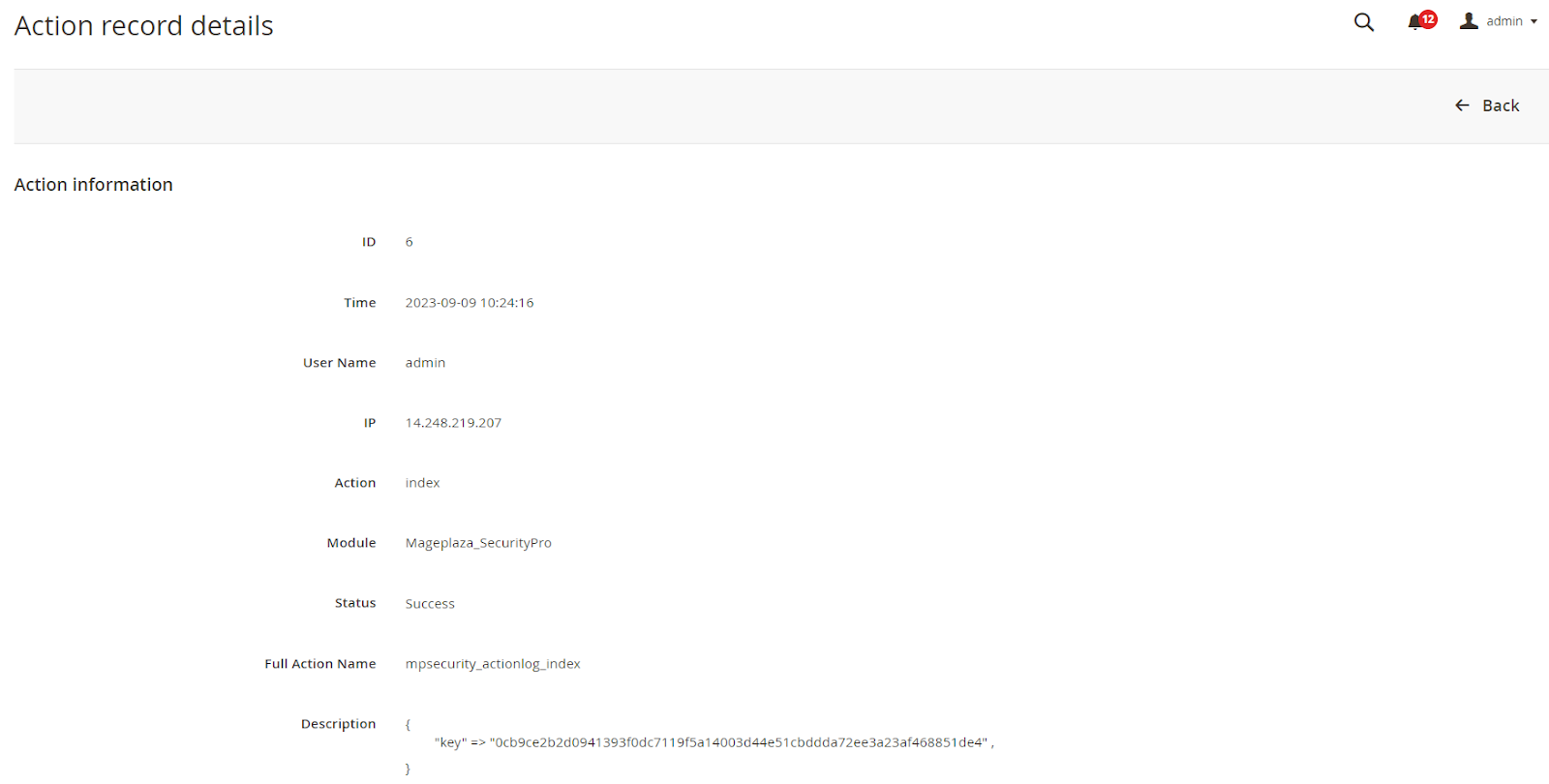
Task: Open the admin account menu label
Action: point(1503,21)
